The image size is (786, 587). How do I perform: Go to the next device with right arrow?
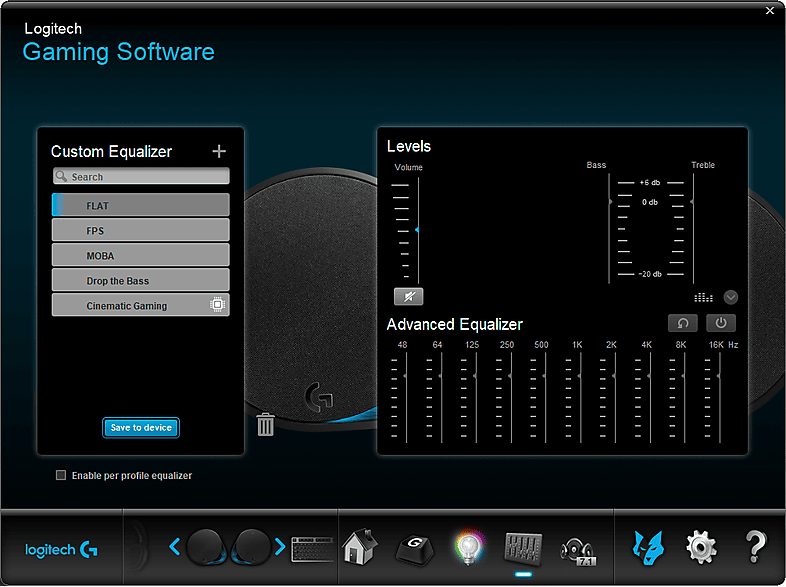(280, 547)
